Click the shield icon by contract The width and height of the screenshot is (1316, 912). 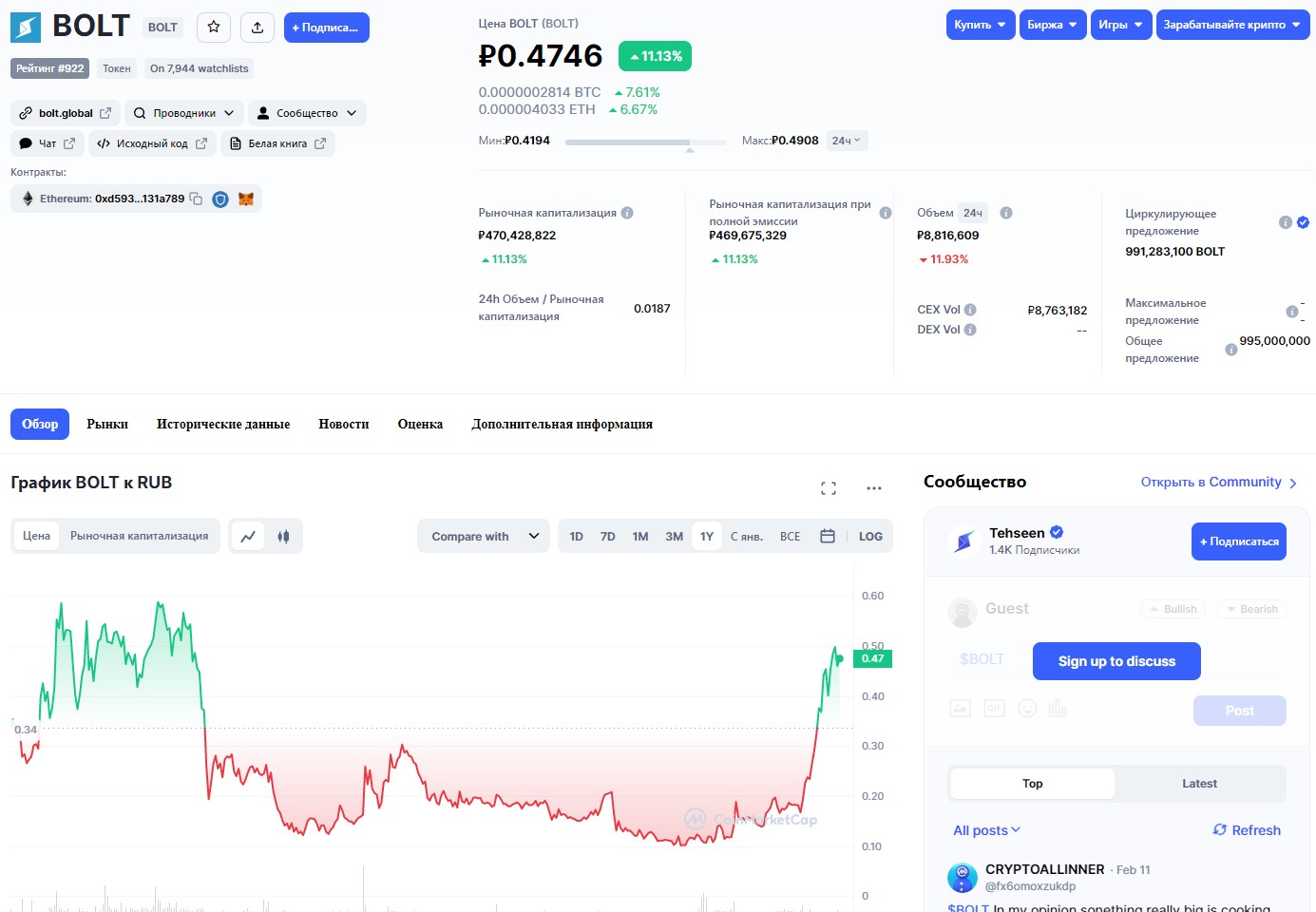[220, 199]
